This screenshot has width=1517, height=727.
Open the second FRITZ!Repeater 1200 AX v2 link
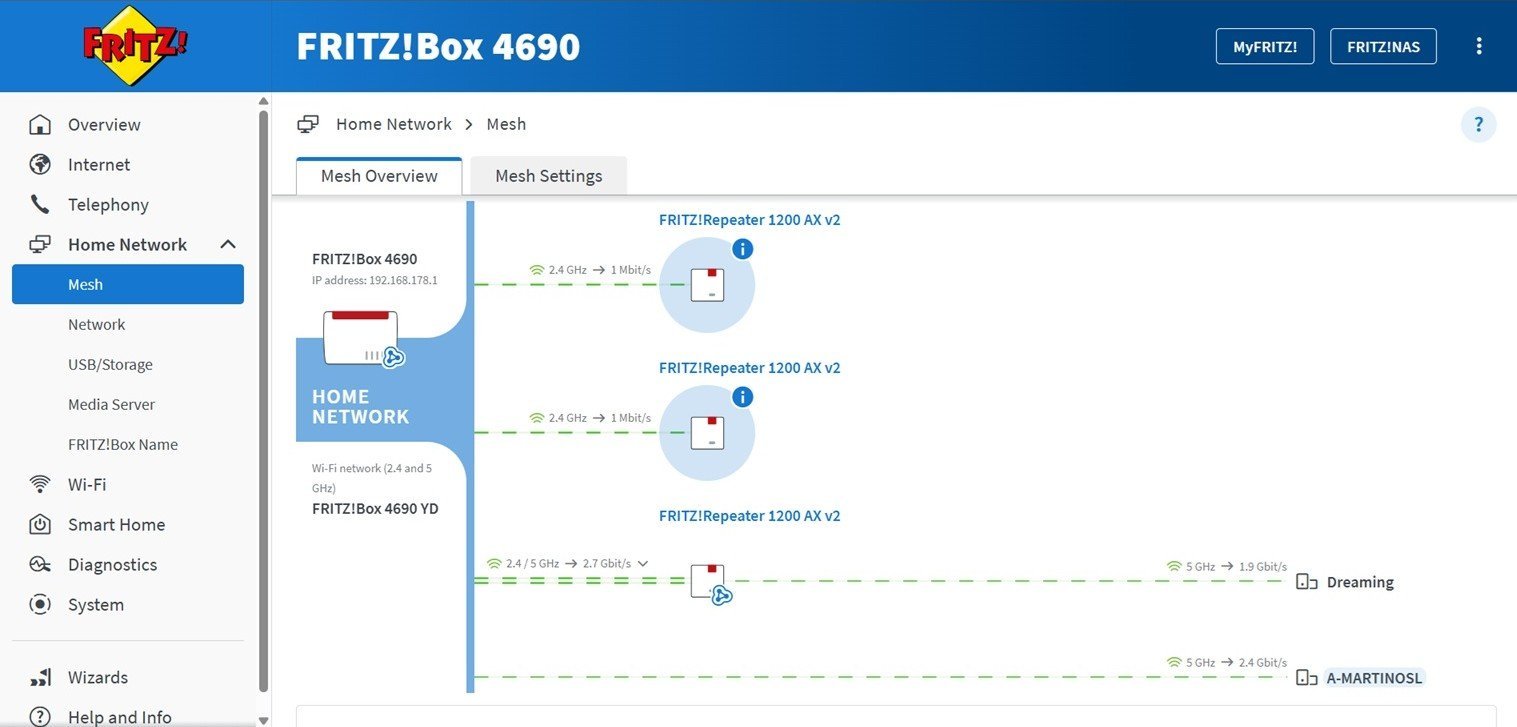[x=750, y=368]
